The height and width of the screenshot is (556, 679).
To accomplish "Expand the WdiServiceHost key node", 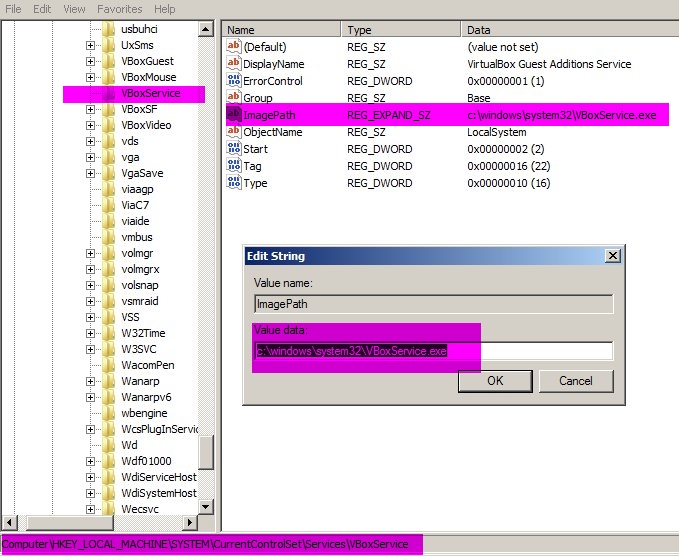I will point(90,478).
